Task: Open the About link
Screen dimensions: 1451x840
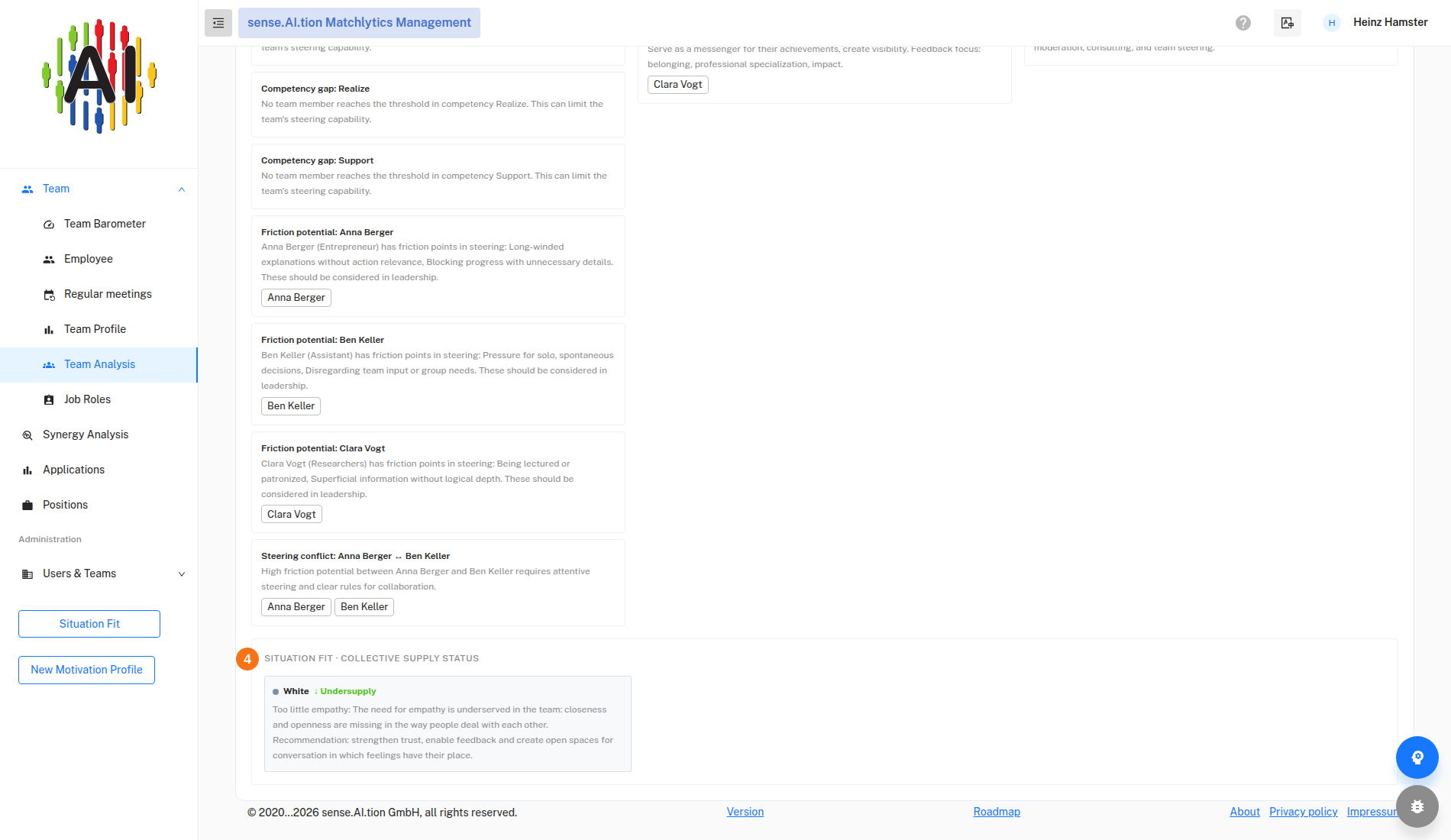Action: 1245,812
